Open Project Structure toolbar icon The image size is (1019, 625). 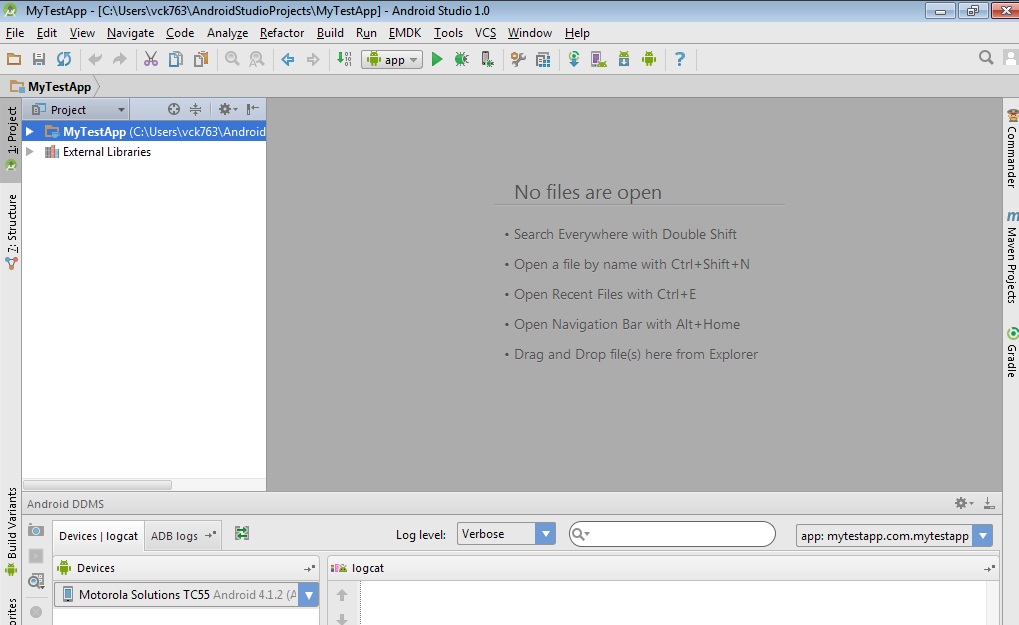pyautogui.click(x=543, y=59)
